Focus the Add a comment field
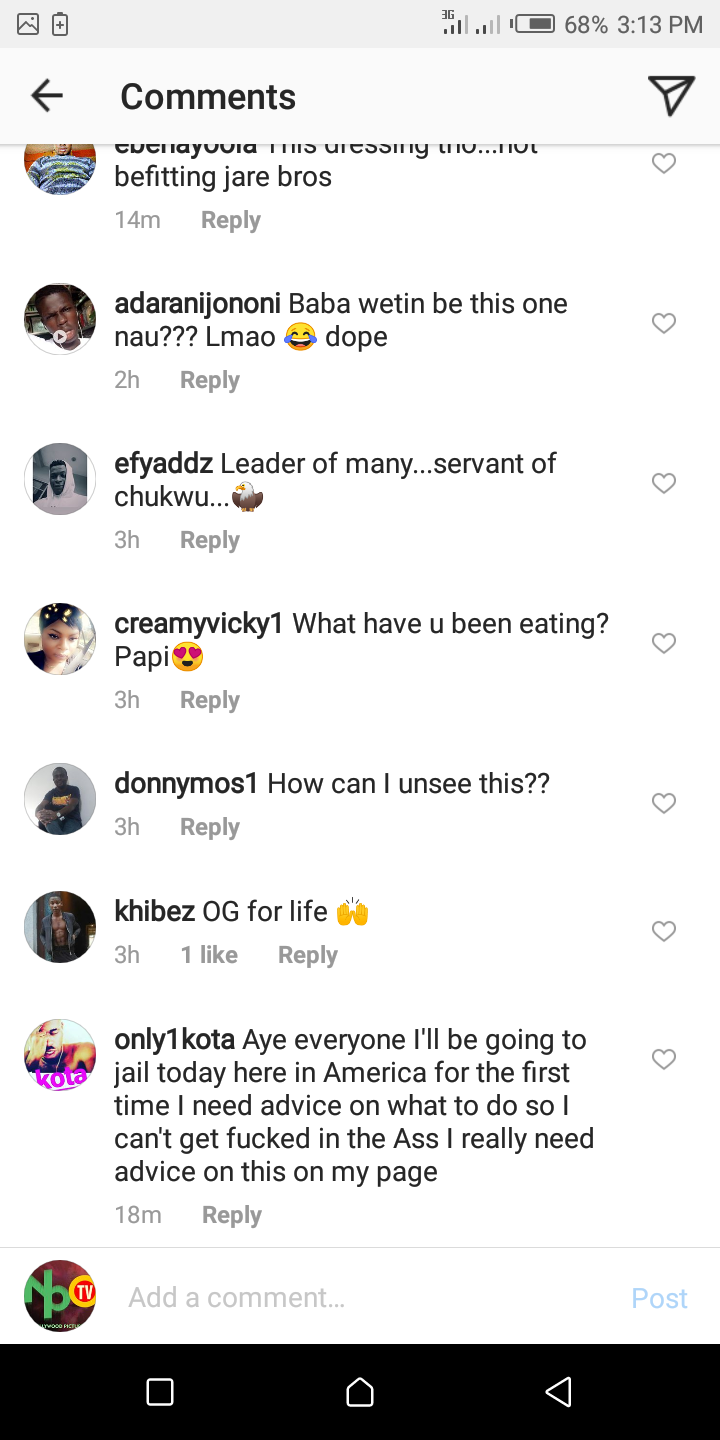Screen dimensions: 720x1440 point(360,1297)
